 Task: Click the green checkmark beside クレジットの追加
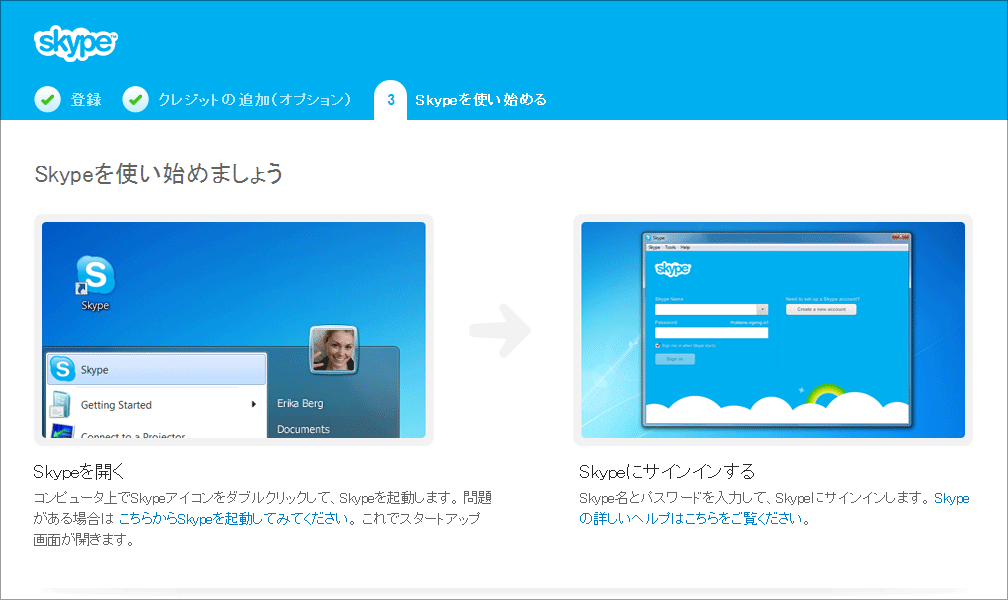coord(136,100)
